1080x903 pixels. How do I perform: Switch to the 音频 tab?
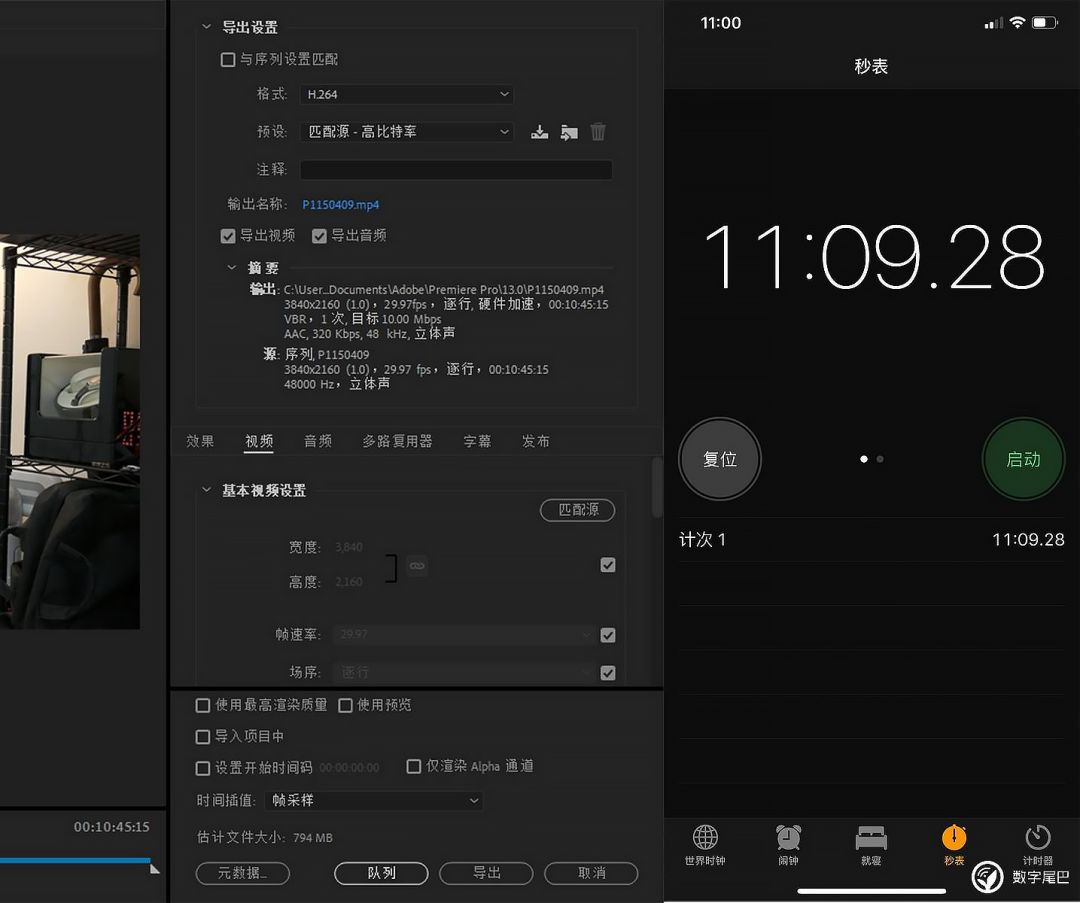[318, 441]
